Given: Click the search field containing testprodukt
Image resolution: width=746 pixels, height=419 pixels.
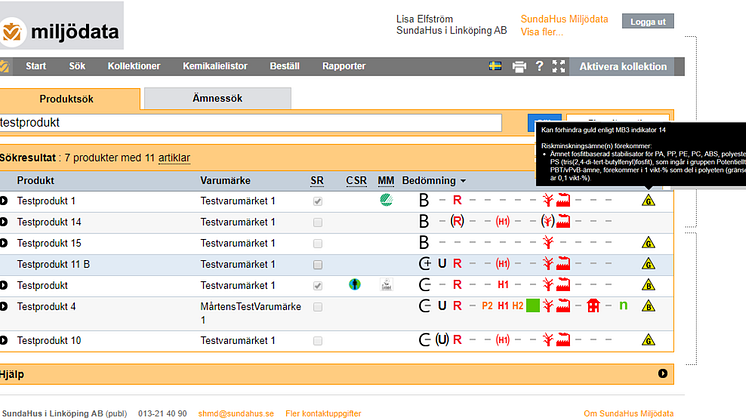Looking at the screenshot, I should coord(251,123).
